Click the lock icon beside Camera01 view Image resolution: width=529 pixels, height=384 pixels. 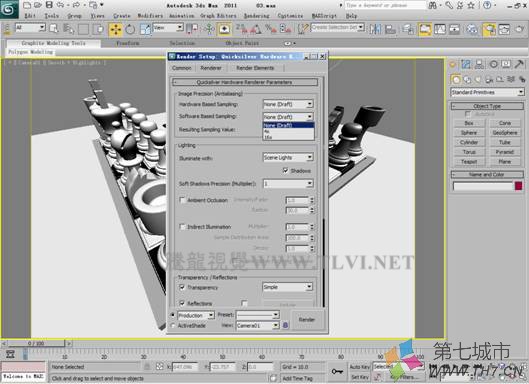285,325
